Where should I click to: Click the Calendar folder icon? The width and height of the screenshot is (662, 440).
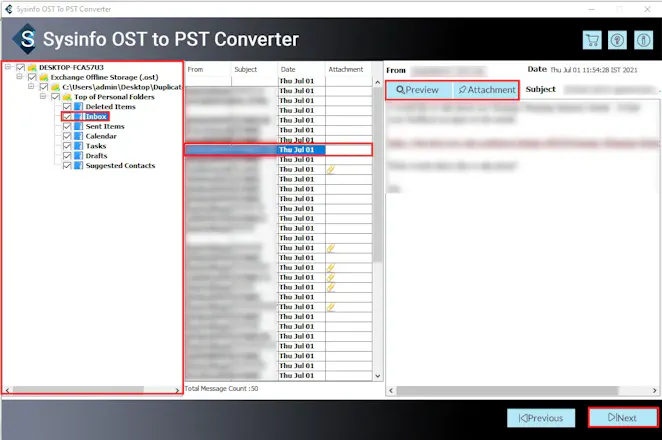point(79,136)
